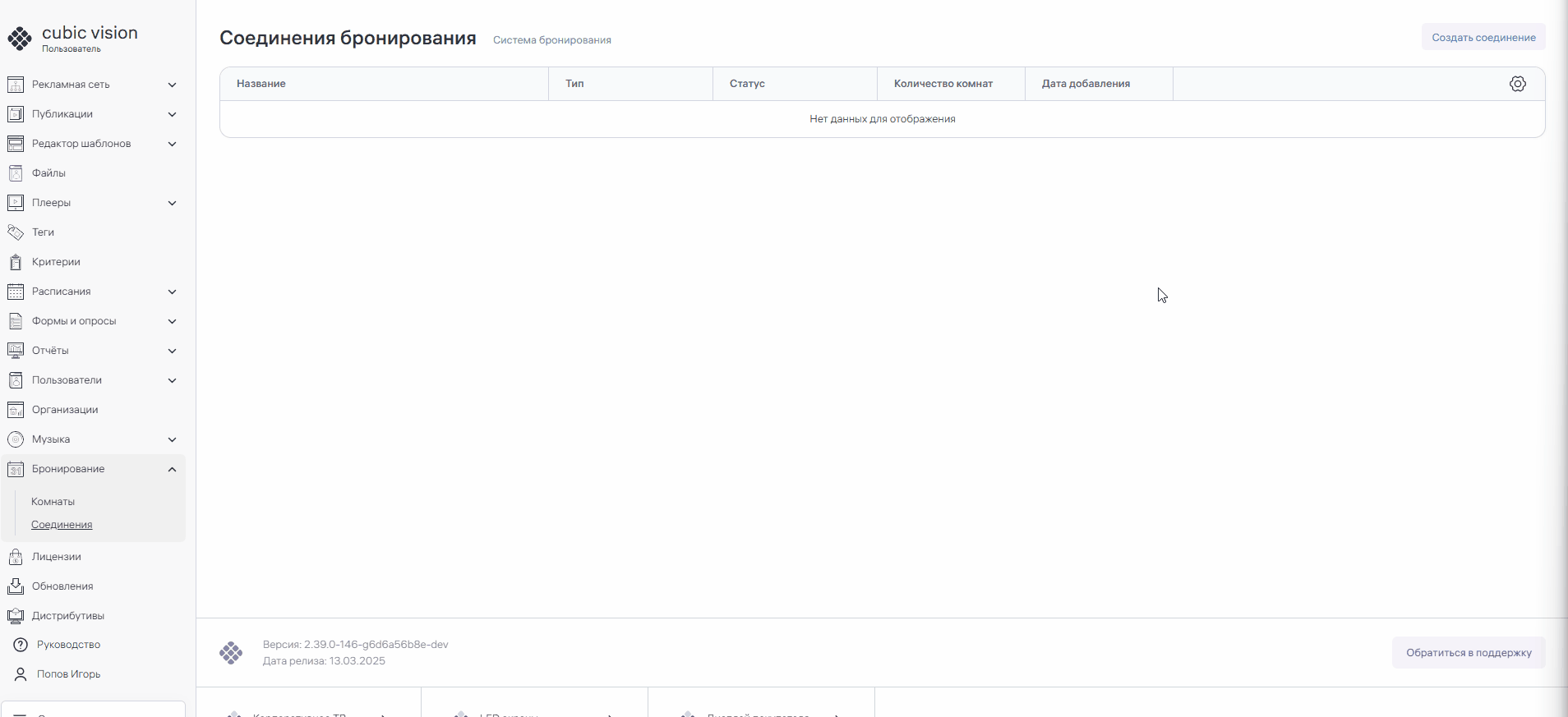The width and height of the screenshot is (1568, 717).
Task: Click the Создать соединение button
Action: [1483, 38]
